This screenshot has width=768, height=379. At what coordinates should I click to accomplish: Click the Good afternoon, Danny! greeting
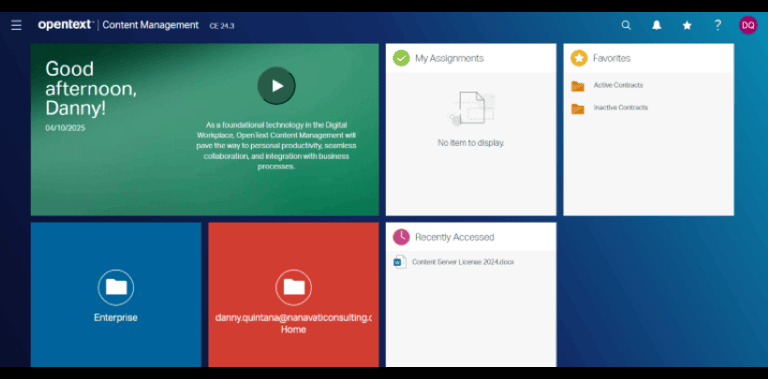point(91,89)
